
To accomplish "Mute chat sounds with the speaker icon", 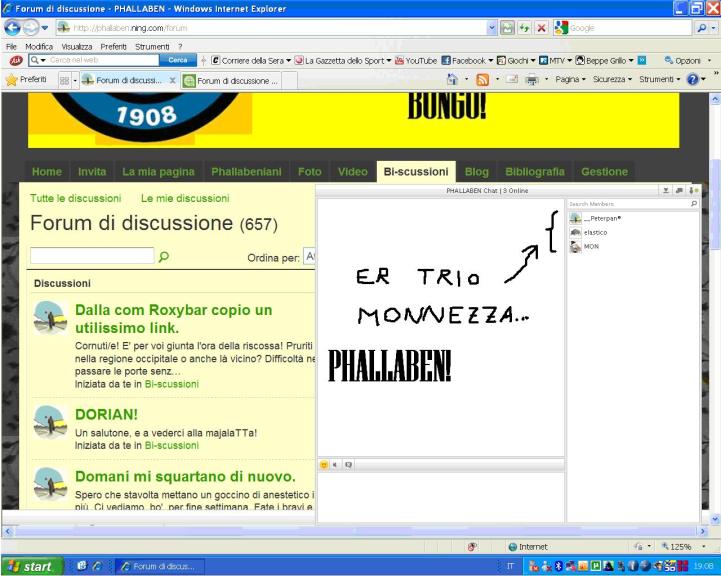I will pos(335,465).
